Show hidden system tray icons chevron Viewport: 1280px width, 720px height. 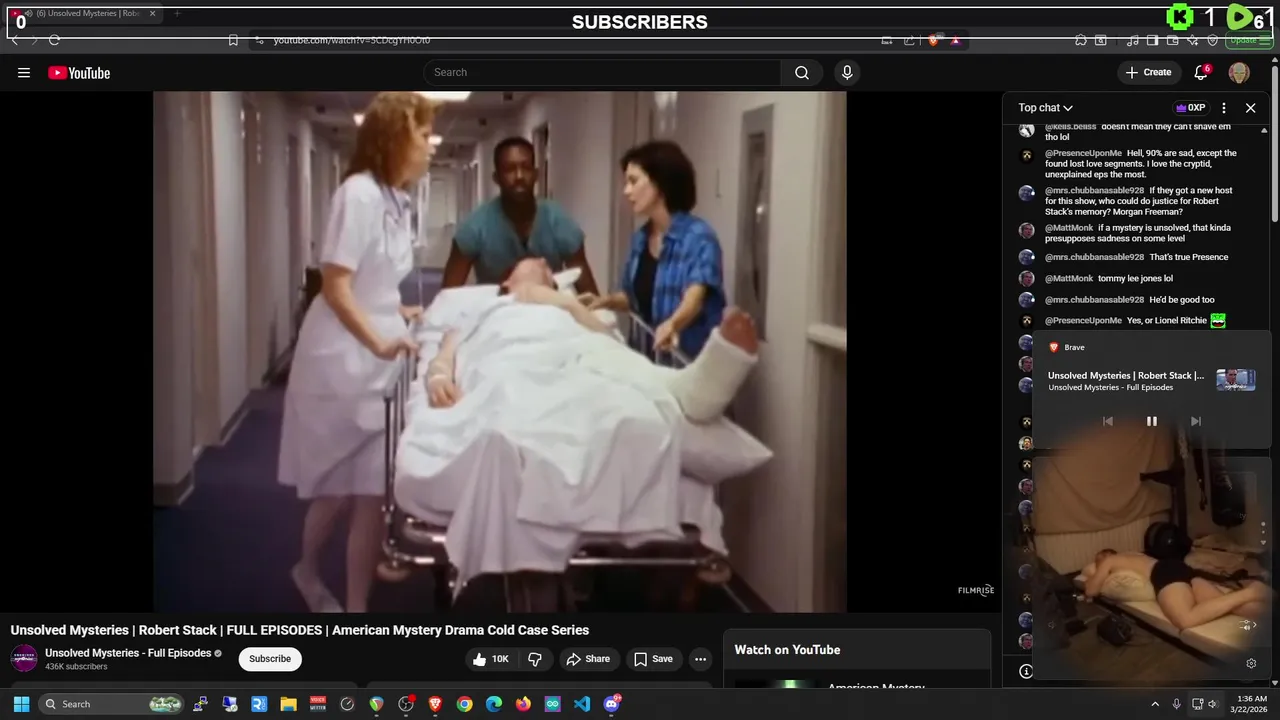pyautogui.click(x=1155, y=704)
